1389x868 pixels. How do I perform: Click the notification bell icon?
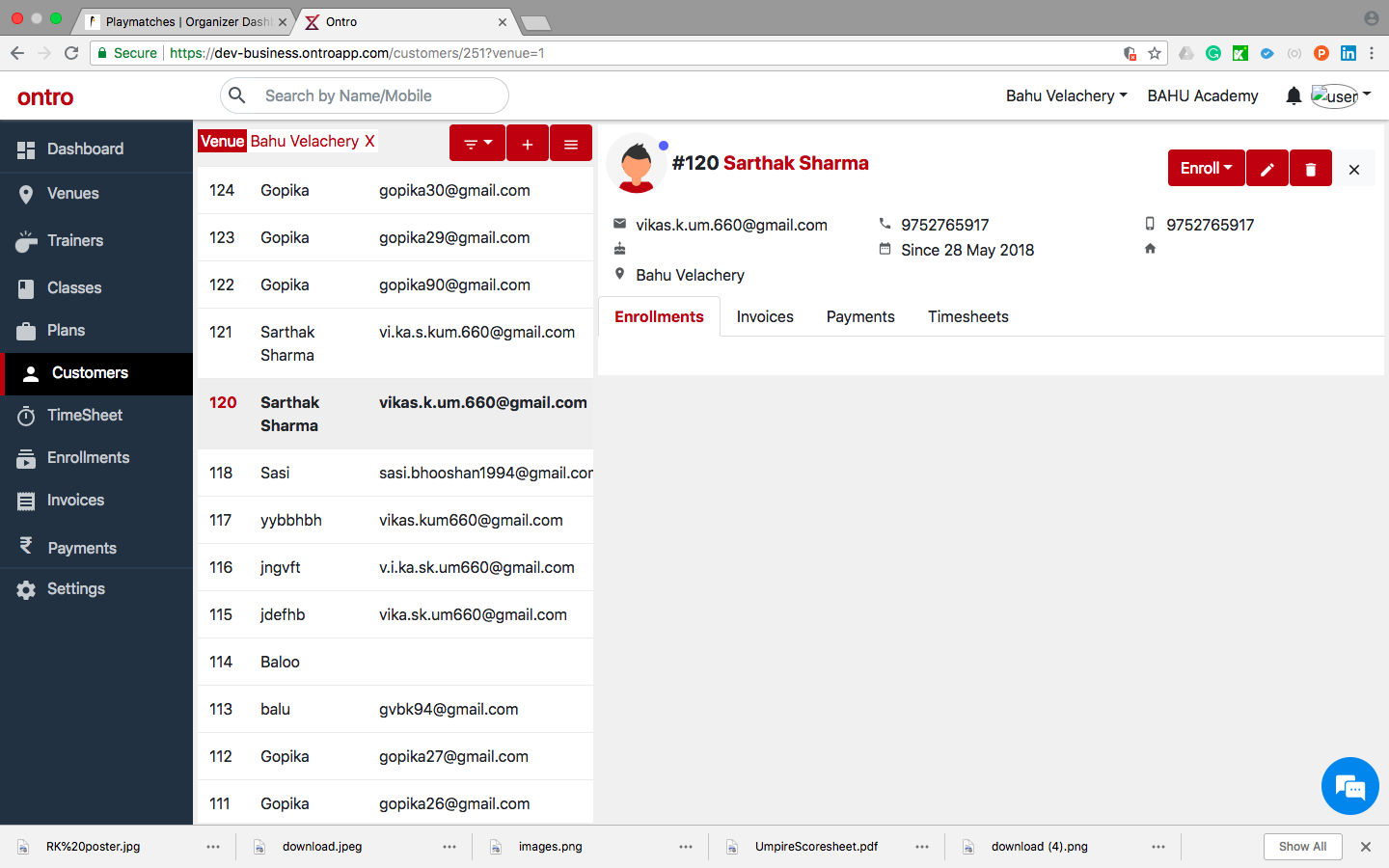(x=1294, y=95)
